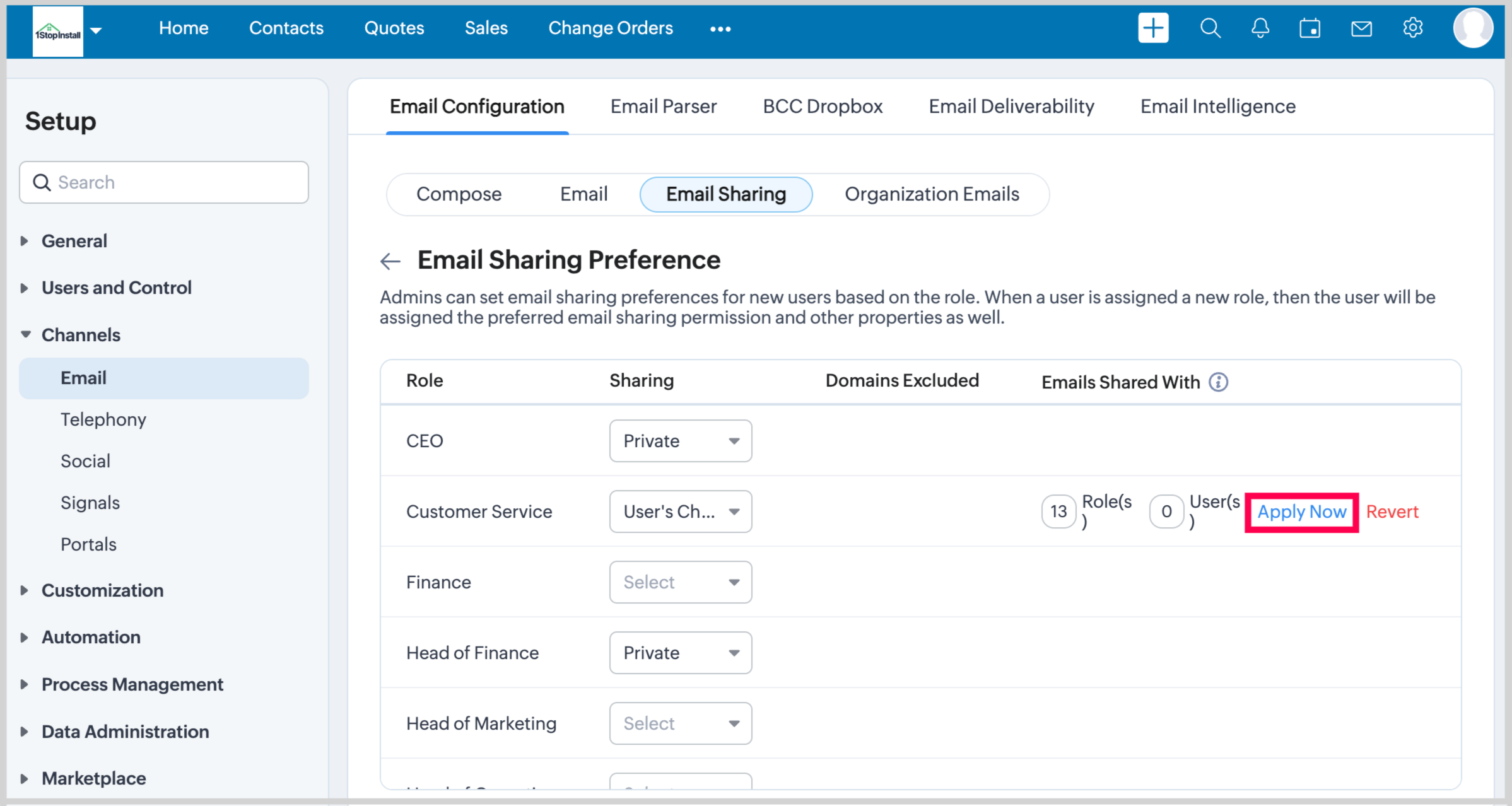The image size is (1512, 806).
Task: Open Customer Service sharing dropdown
Action: 680,511
